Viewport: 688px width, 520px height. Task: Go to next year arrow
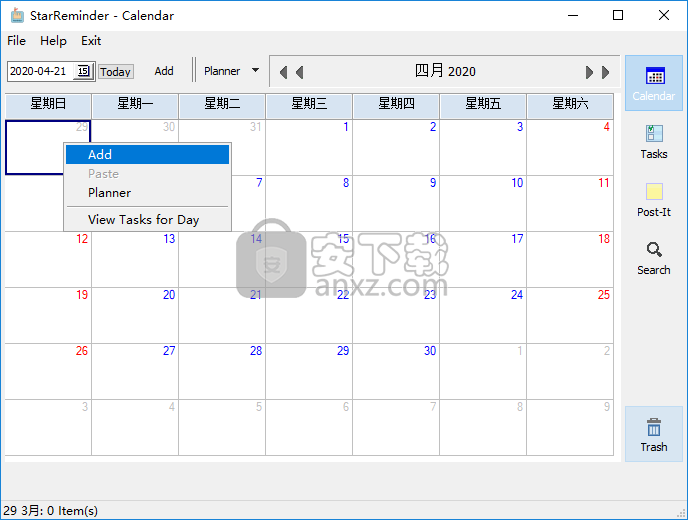(x=606, y=72)
